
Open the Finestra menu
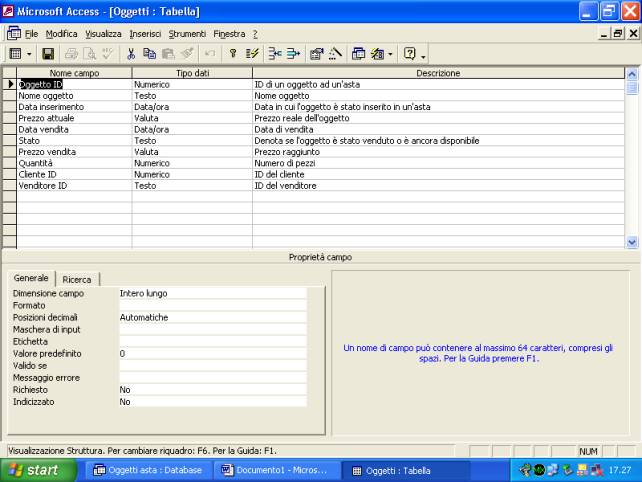click(229, 34)
